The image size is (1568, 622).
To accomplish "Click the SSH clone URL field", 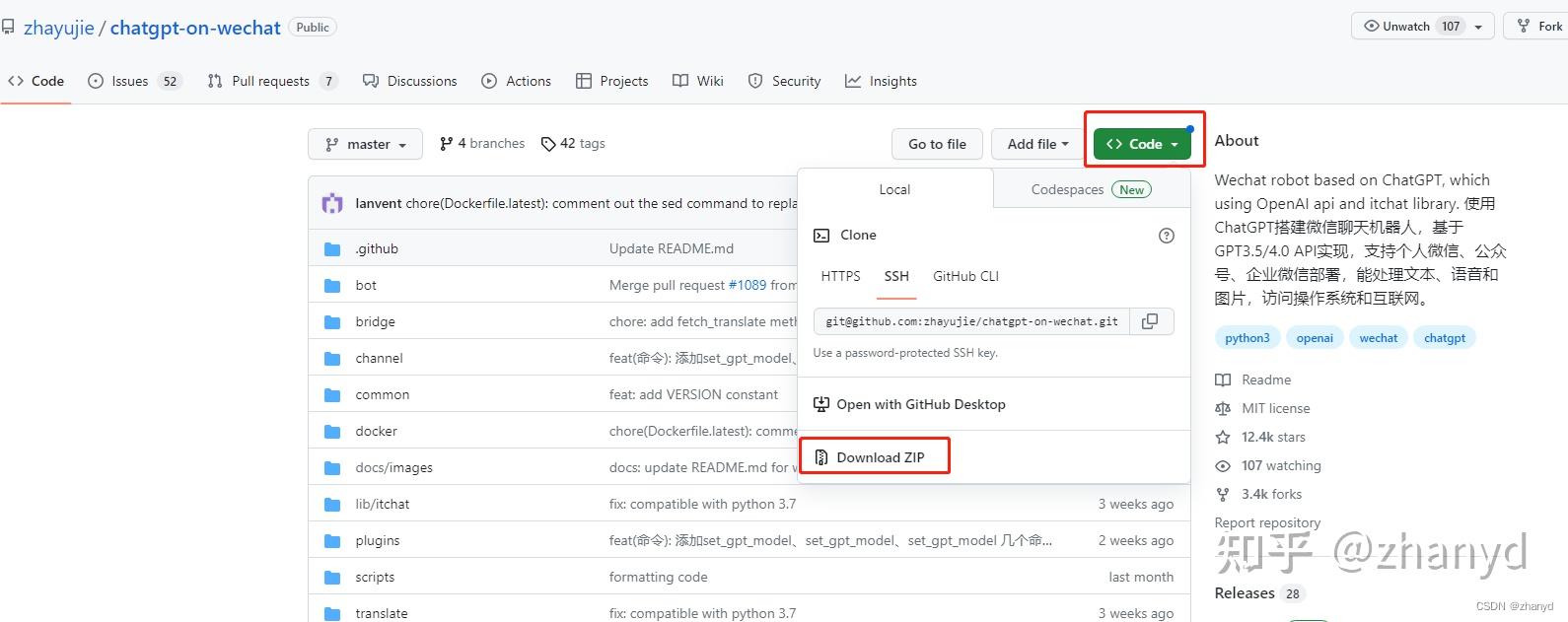I will 972,321.
